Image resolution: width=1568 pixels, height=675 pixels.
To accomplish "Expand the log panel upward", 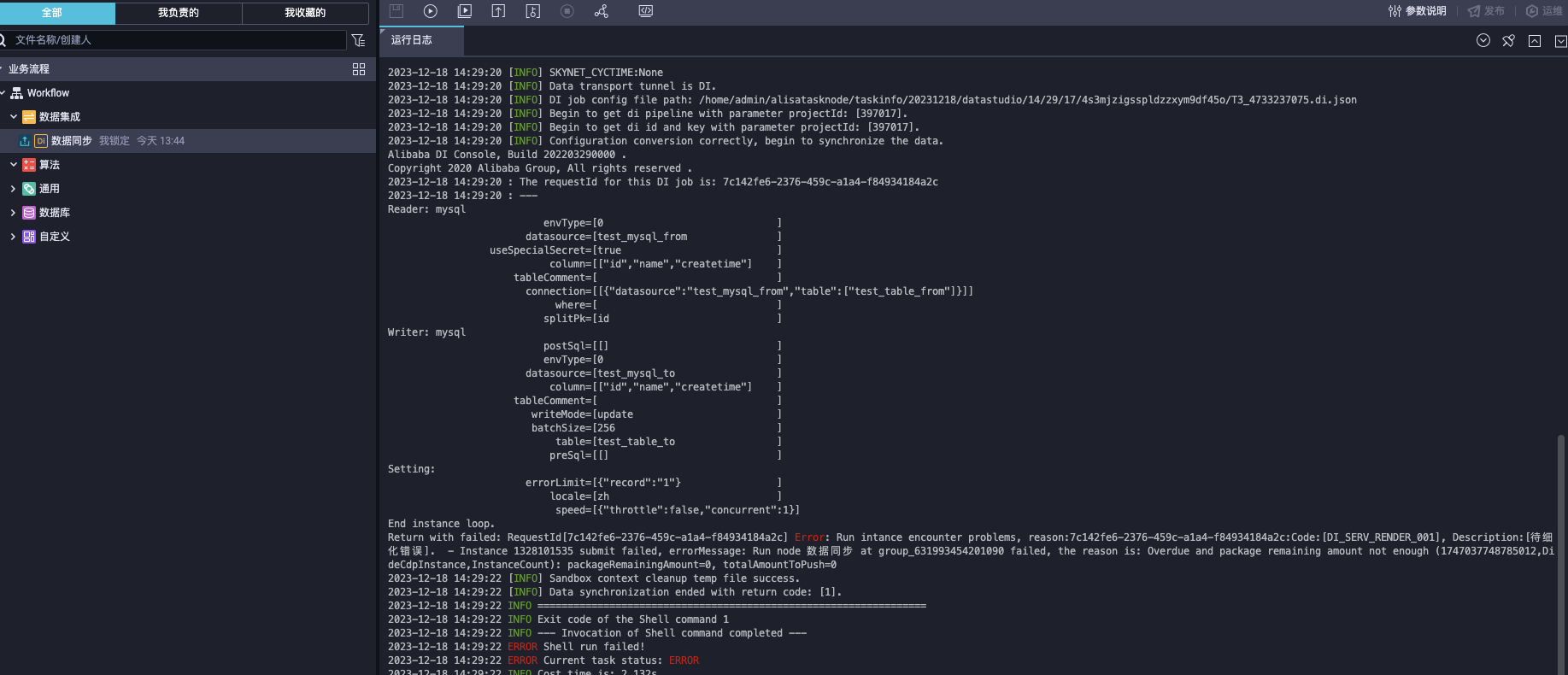I will click(x=1535, y=40).
